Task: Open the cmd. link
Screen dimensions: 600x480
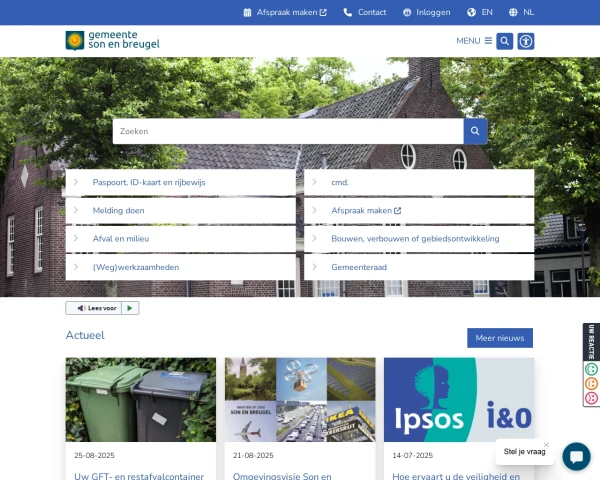Action: (340, 183)
